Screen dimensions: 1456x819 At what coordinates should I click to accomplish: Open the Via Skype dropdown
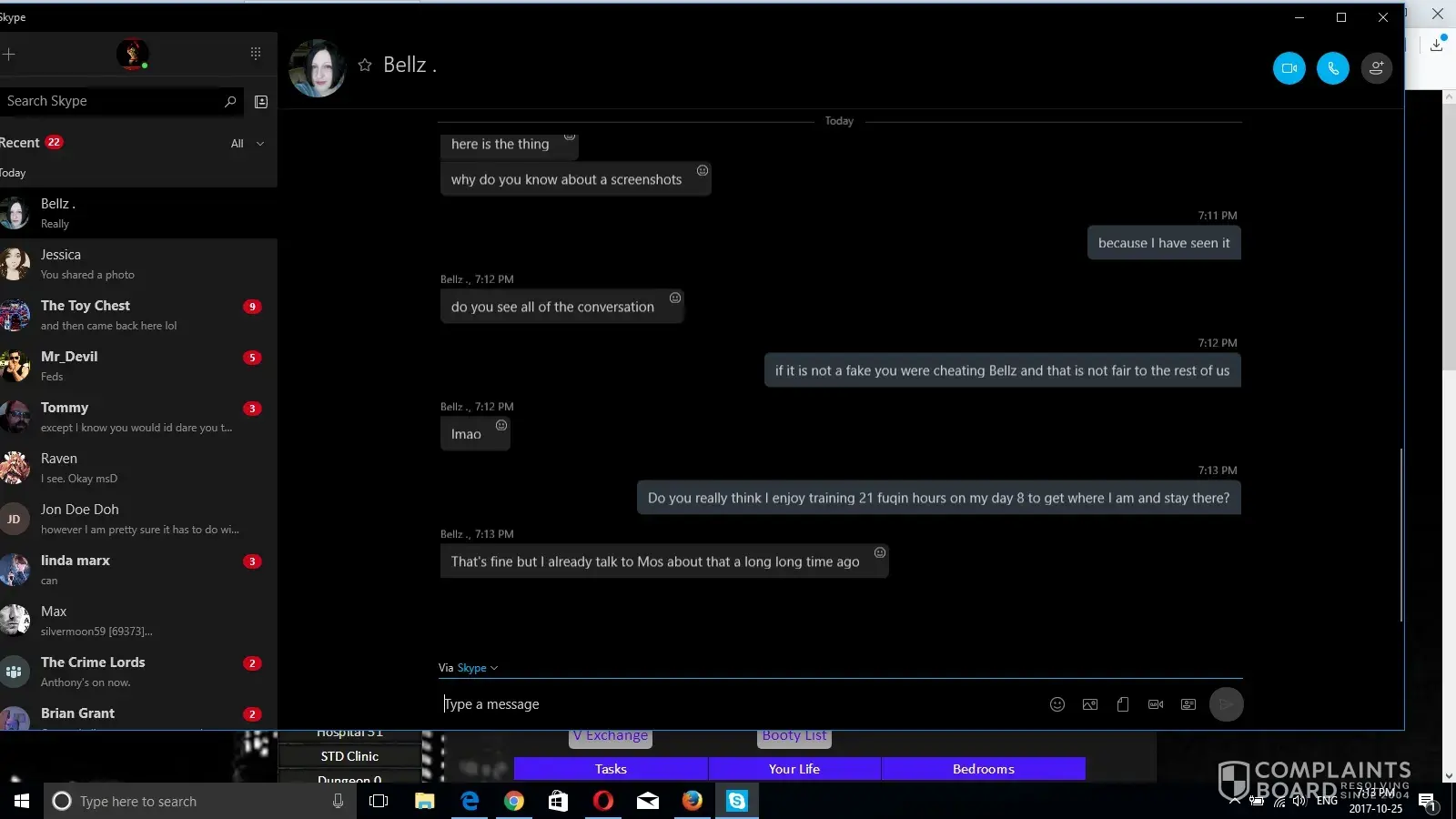coord(477,668)
